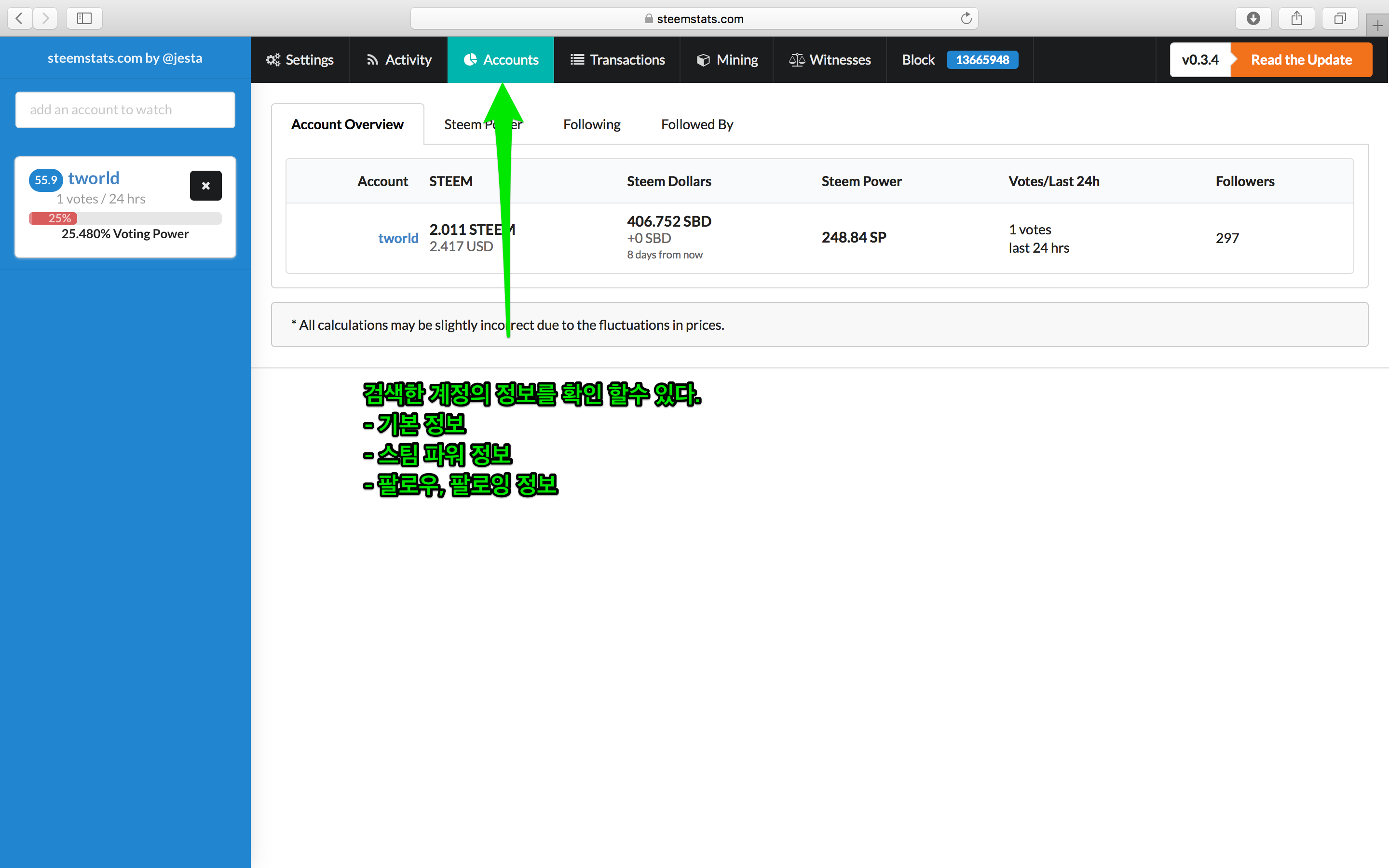This screenshot has height=868, width=1389.
Task: Switch to the Following tab
Action: point(591,124)
